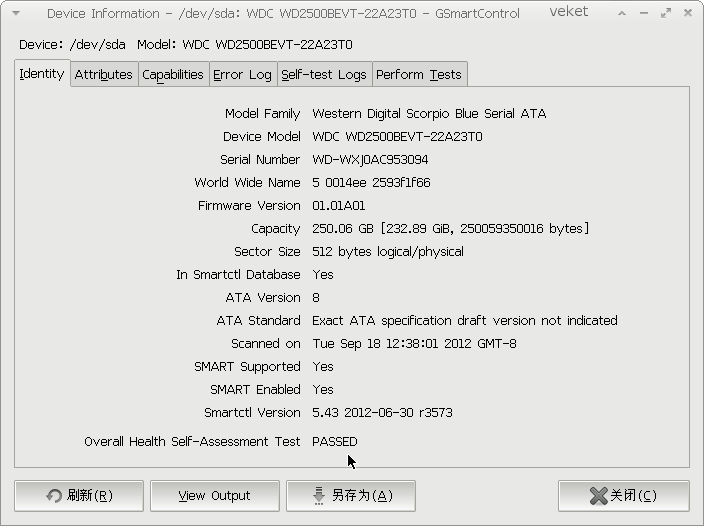
Task: Switch to the Attributes tab
Action: [104, 74]
